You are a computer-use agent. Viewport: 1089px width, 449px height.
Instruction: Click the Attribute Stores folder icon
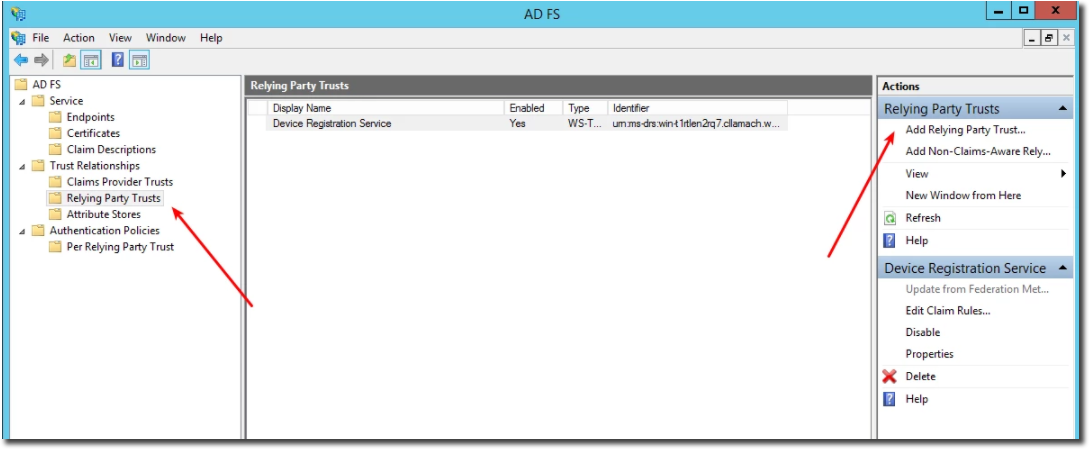[x=56, y=215]
